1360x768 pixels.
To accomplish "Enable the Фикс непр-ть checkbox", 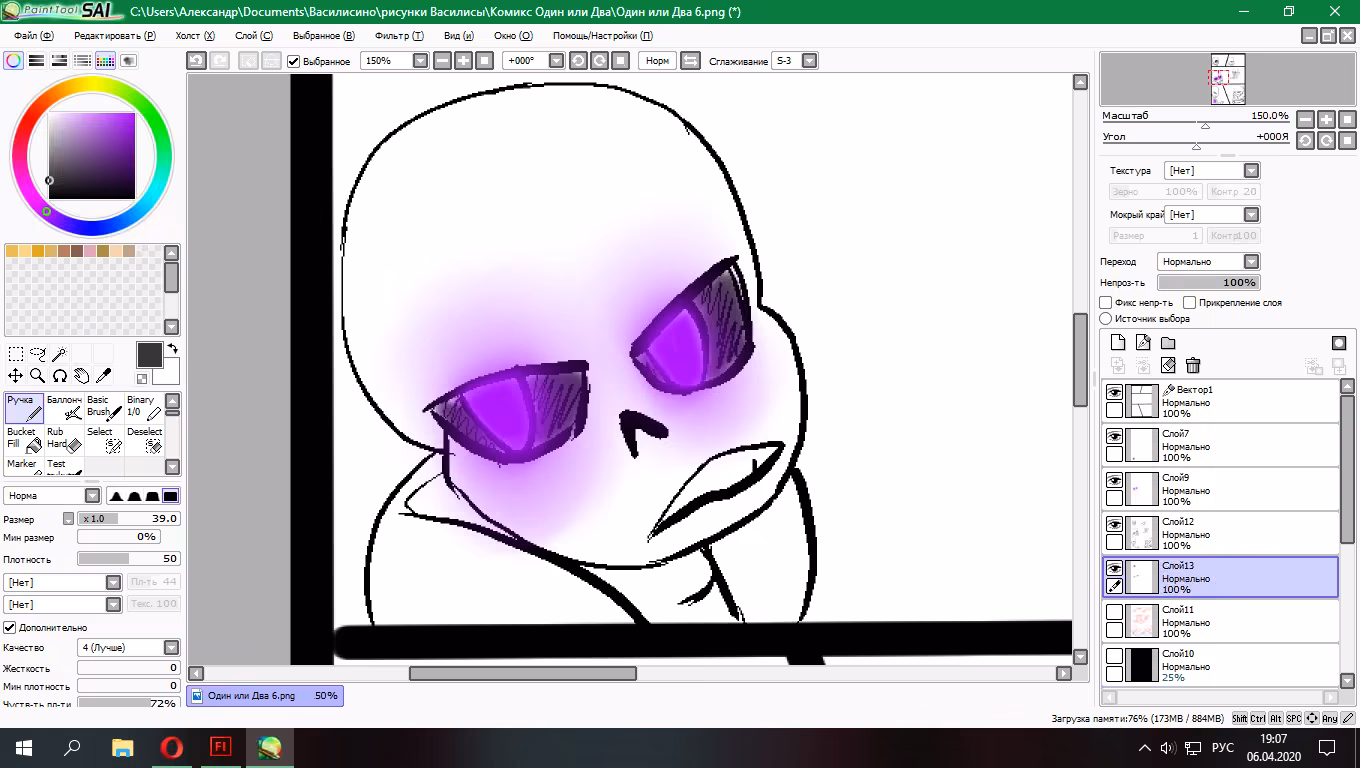I will 1106,302.
